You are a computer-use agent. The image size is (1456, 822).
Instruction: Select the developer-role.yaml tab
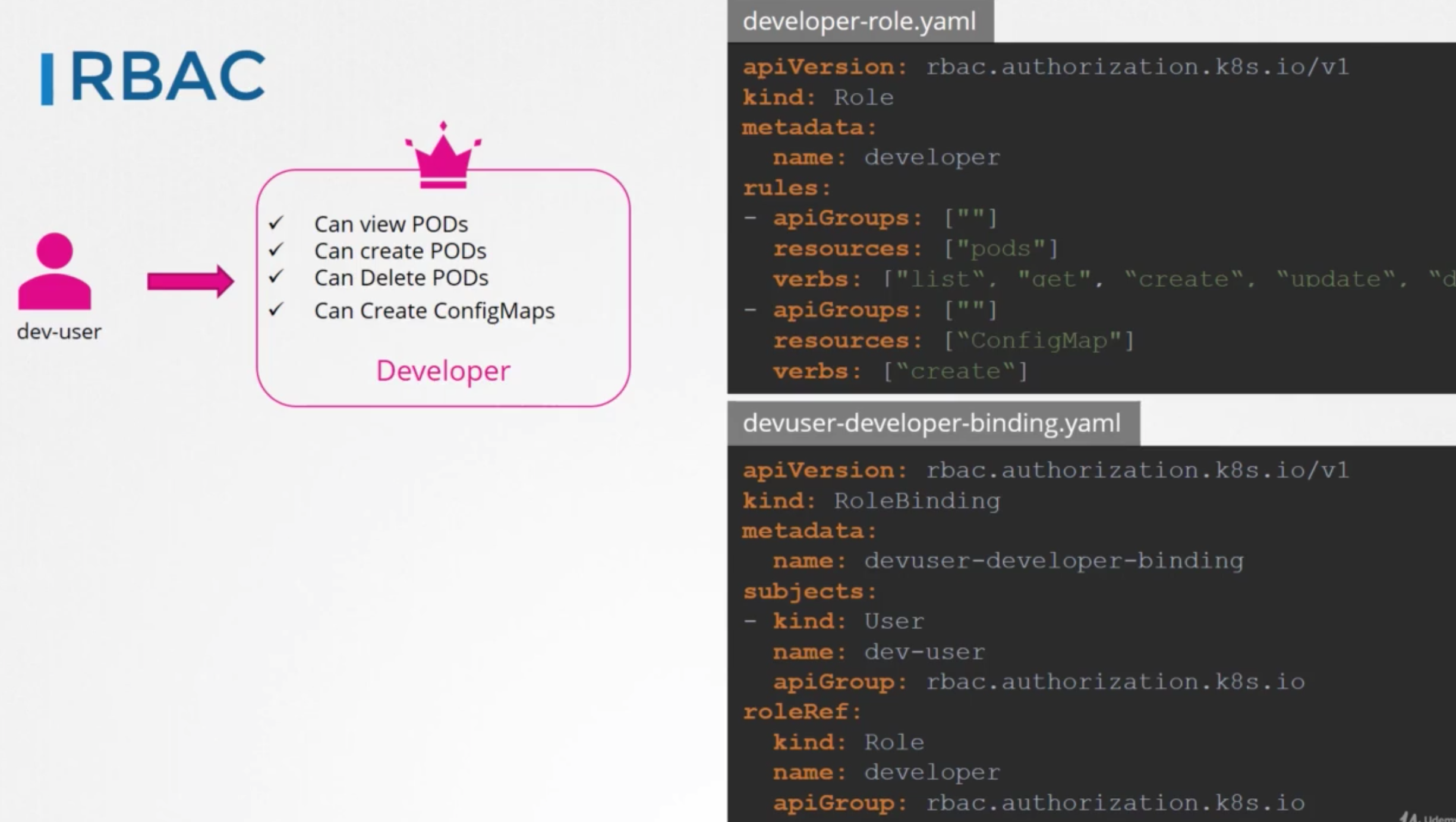point(859,21)
